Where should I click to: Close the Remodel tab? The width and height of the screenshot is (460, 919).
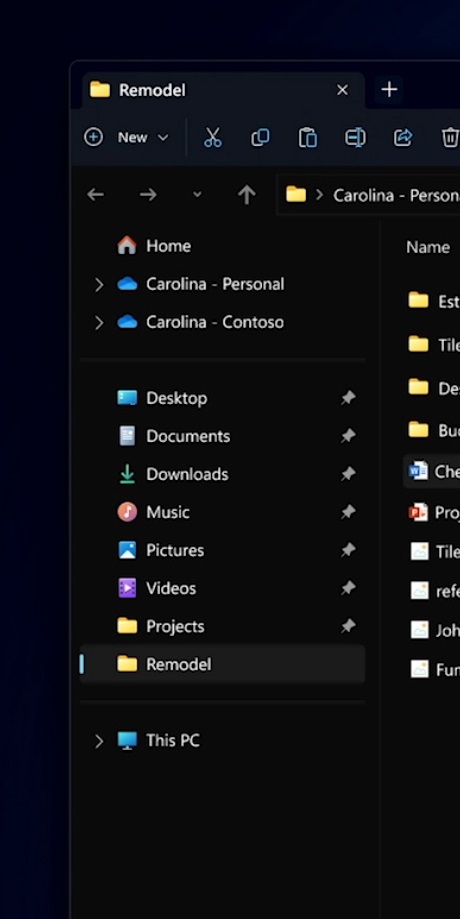(x=342, y=90)
